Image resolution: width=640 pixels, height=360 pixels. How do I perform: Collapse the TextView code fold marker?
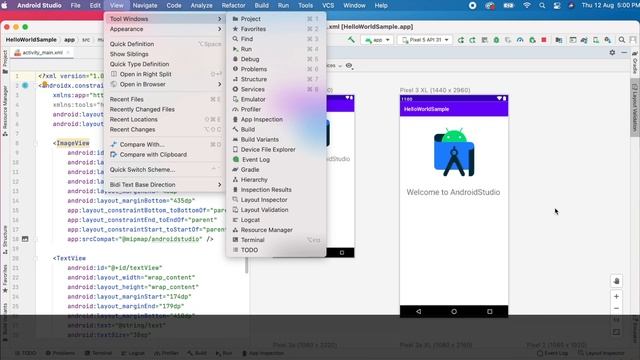35,258
